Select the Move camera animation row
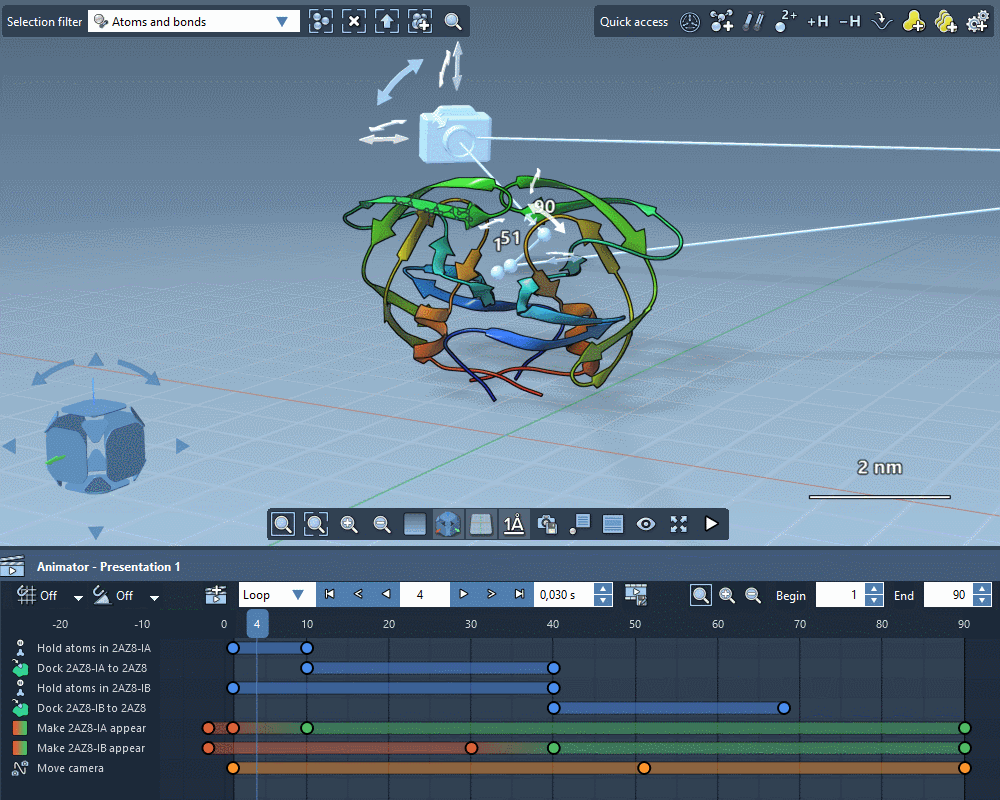Viewport: 1000px width, 800px height. pyautogui.click(x=70, y=768)
